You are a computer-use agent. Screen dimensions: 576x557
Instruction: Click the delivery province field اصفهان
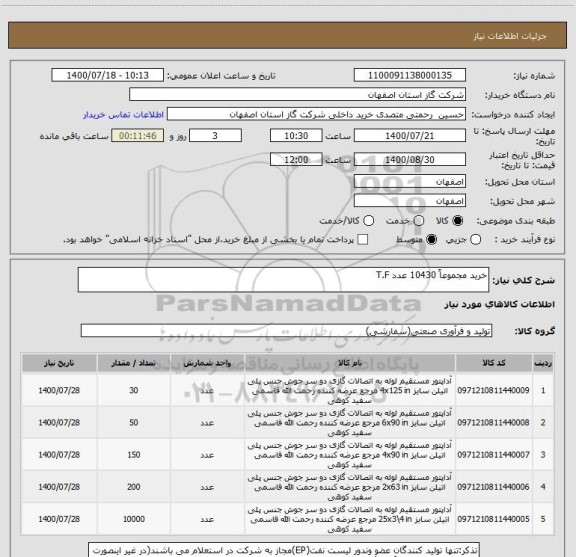tap(410, 182)
